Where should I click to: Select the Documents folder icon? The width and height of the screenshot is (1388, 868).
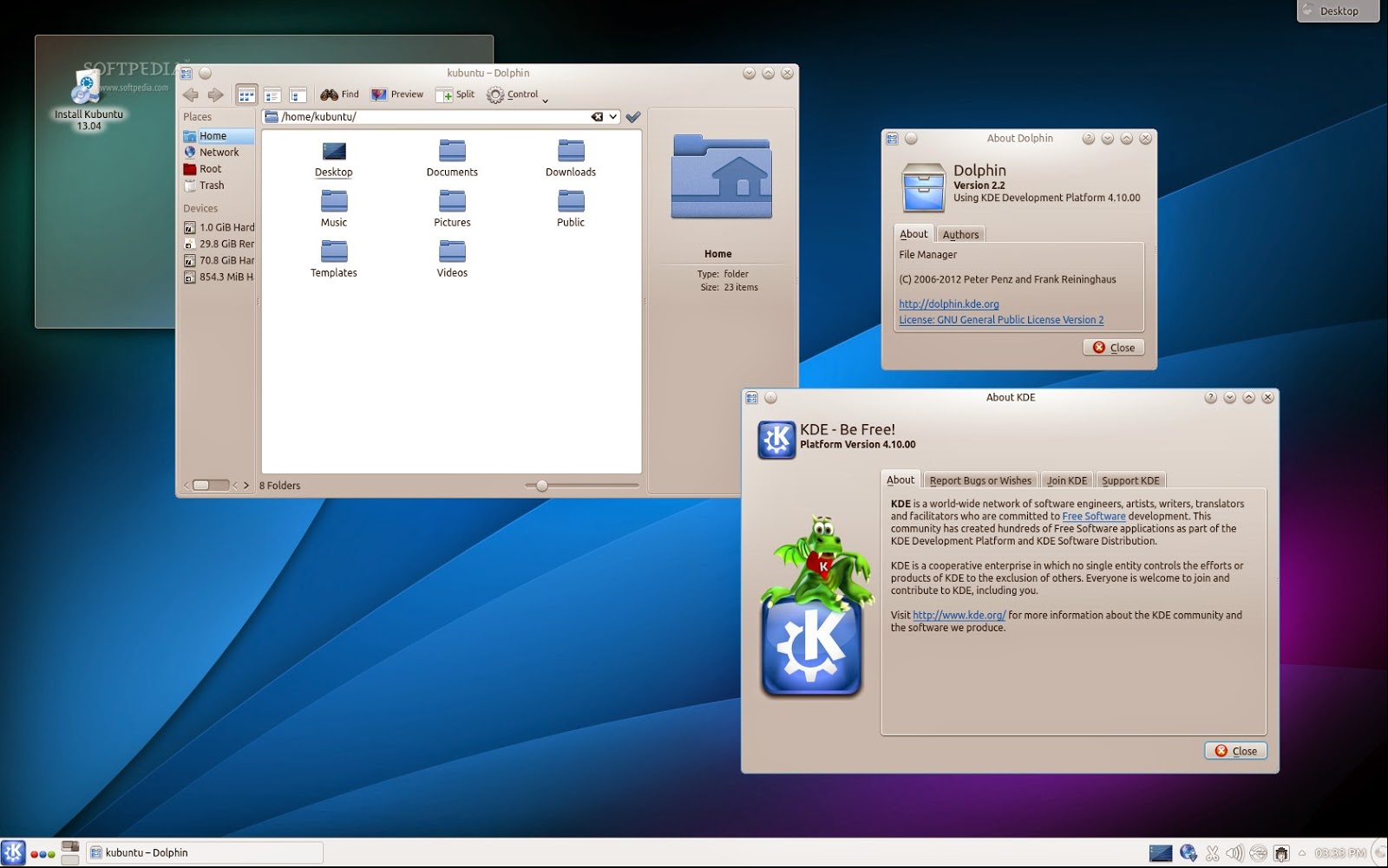[452, 159]
